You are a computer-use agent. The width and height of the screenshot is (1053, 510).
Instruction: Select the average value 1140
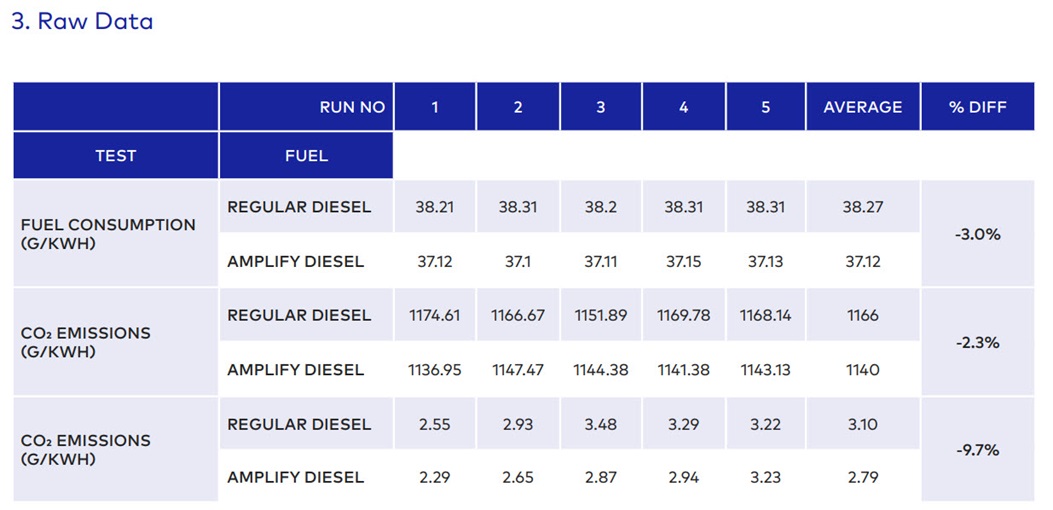point(862,369)
